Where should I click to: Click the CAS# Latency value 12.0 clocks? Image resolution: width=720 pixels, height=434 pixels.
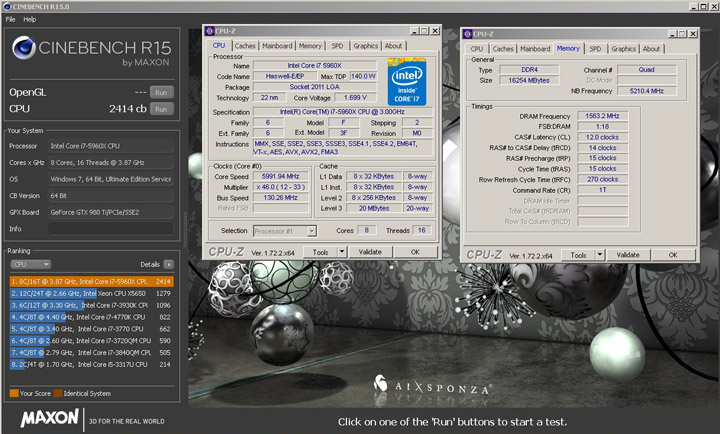tap(602, 137)
